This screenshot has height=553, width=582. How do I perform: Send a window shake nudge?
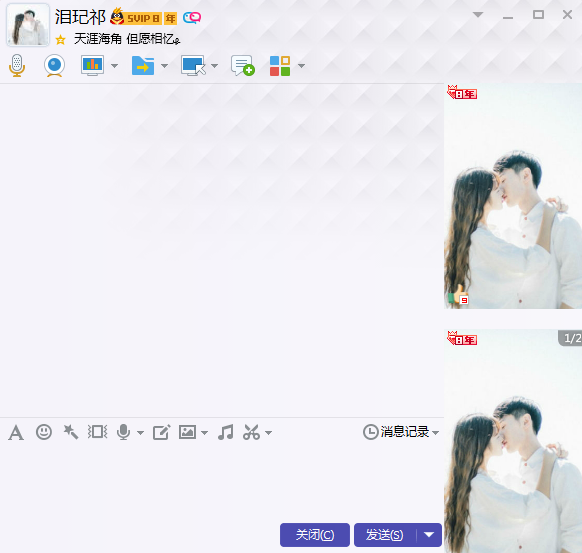point(98,432)
